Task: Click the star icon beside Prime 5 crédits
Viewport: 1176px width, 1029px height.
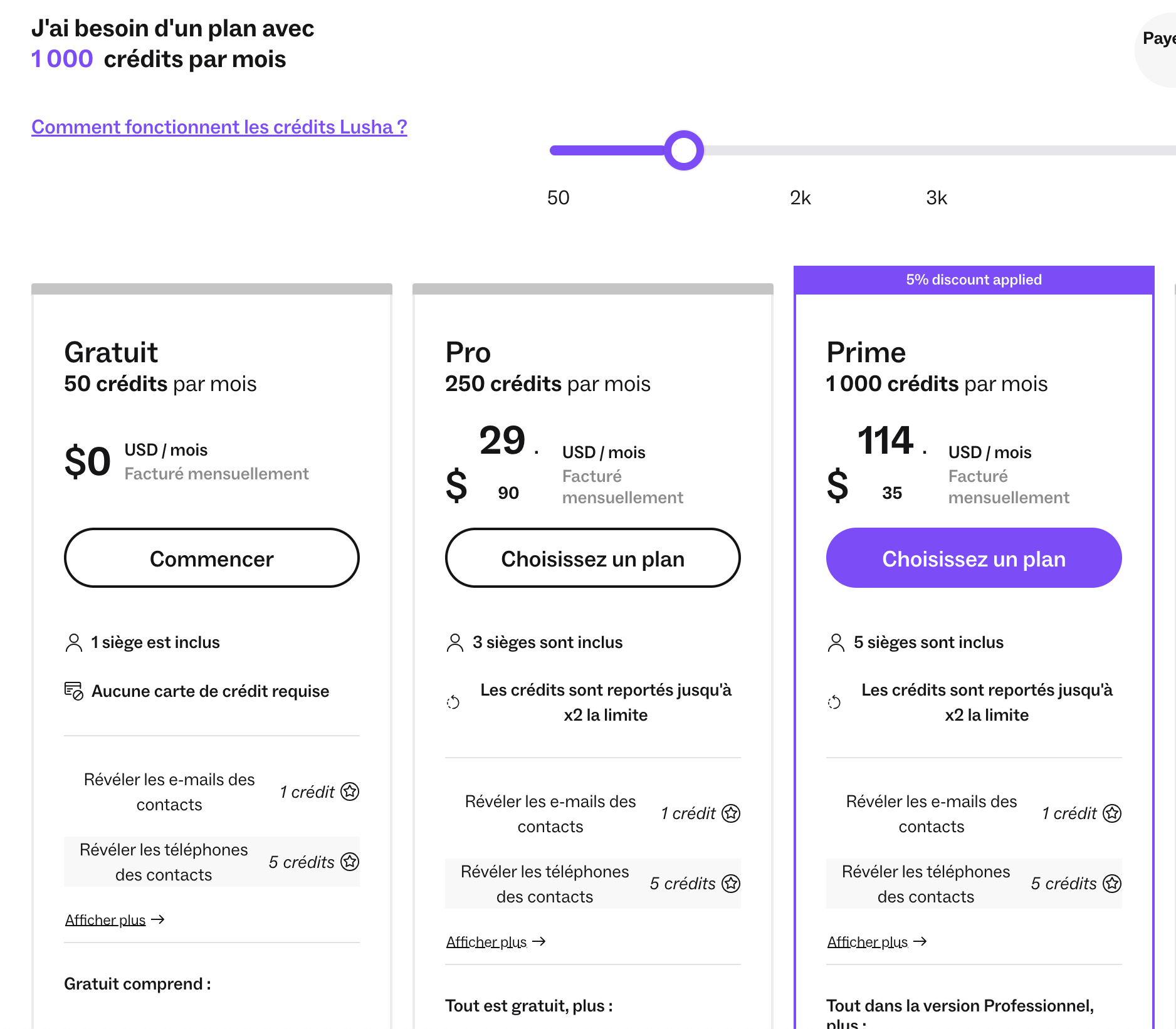Action: pos(1112,884)
